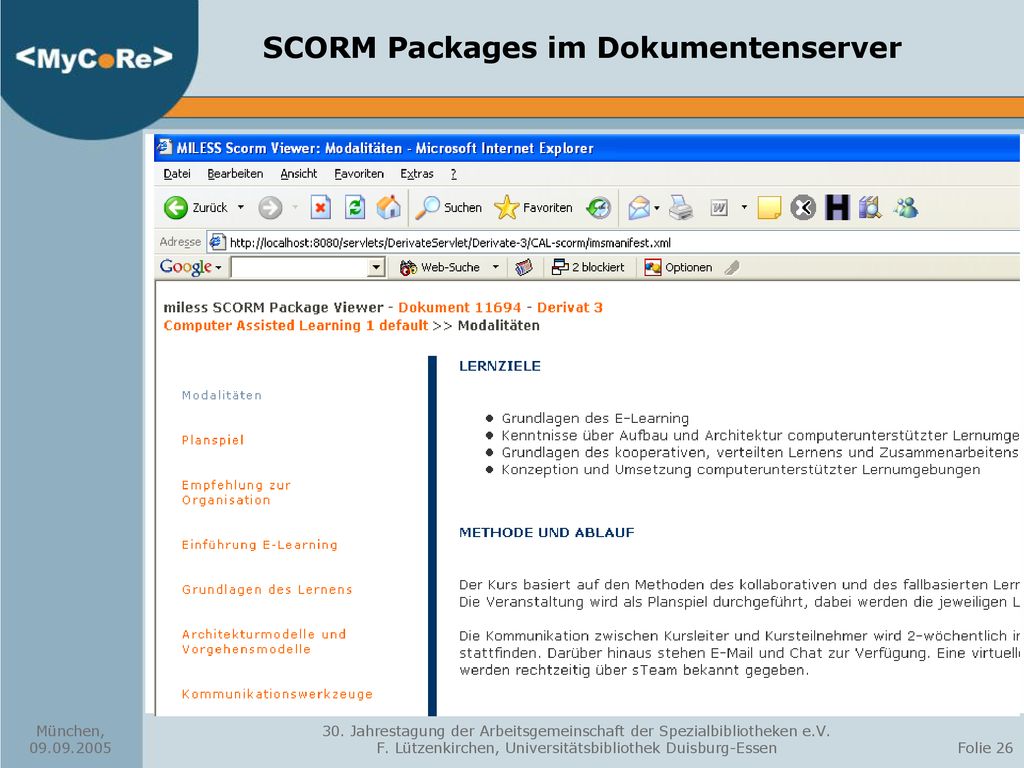Viewport: 1024px width, 768px height.
Task: Open Kommunikationswerkzeuge link
Action: 278,694
